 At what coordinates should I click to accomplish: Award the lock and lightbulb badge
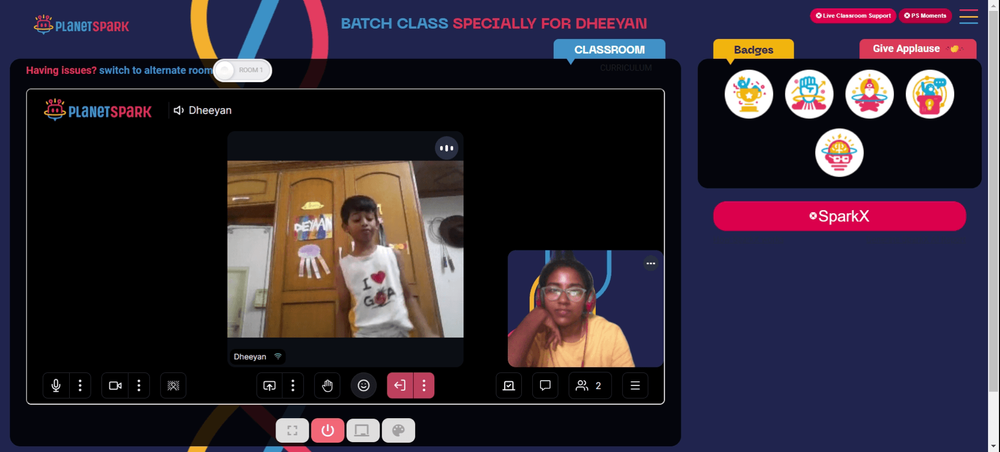coord(930,94)
